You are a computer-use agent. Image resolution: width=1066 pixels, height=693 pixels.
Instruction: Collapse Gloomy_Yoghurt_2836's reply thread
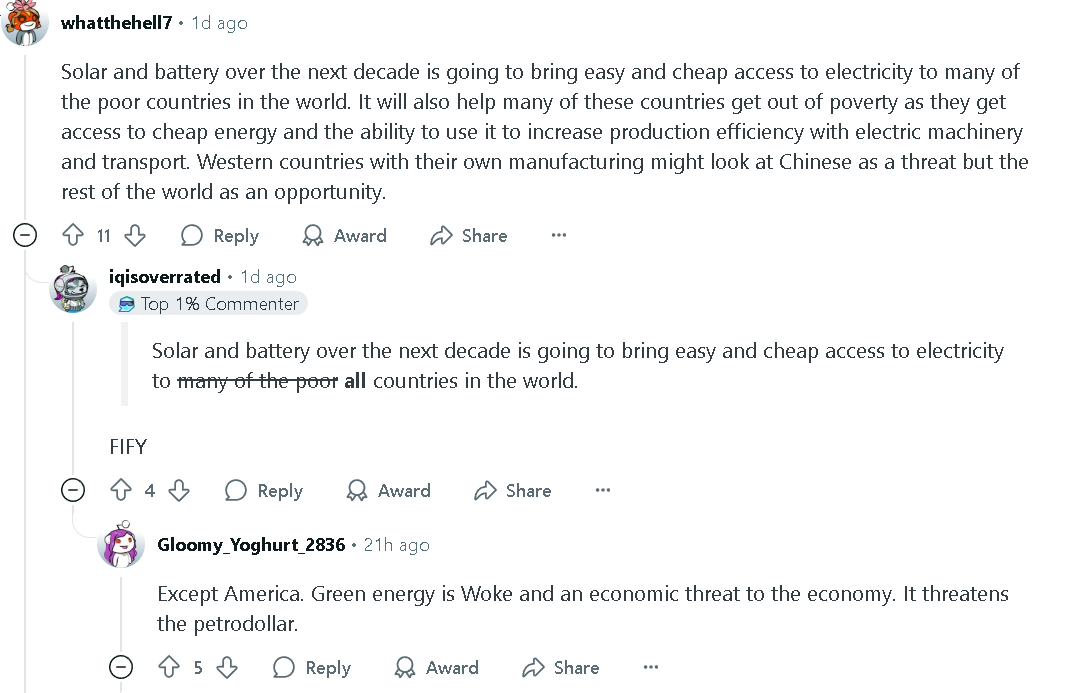click(120, 668)
